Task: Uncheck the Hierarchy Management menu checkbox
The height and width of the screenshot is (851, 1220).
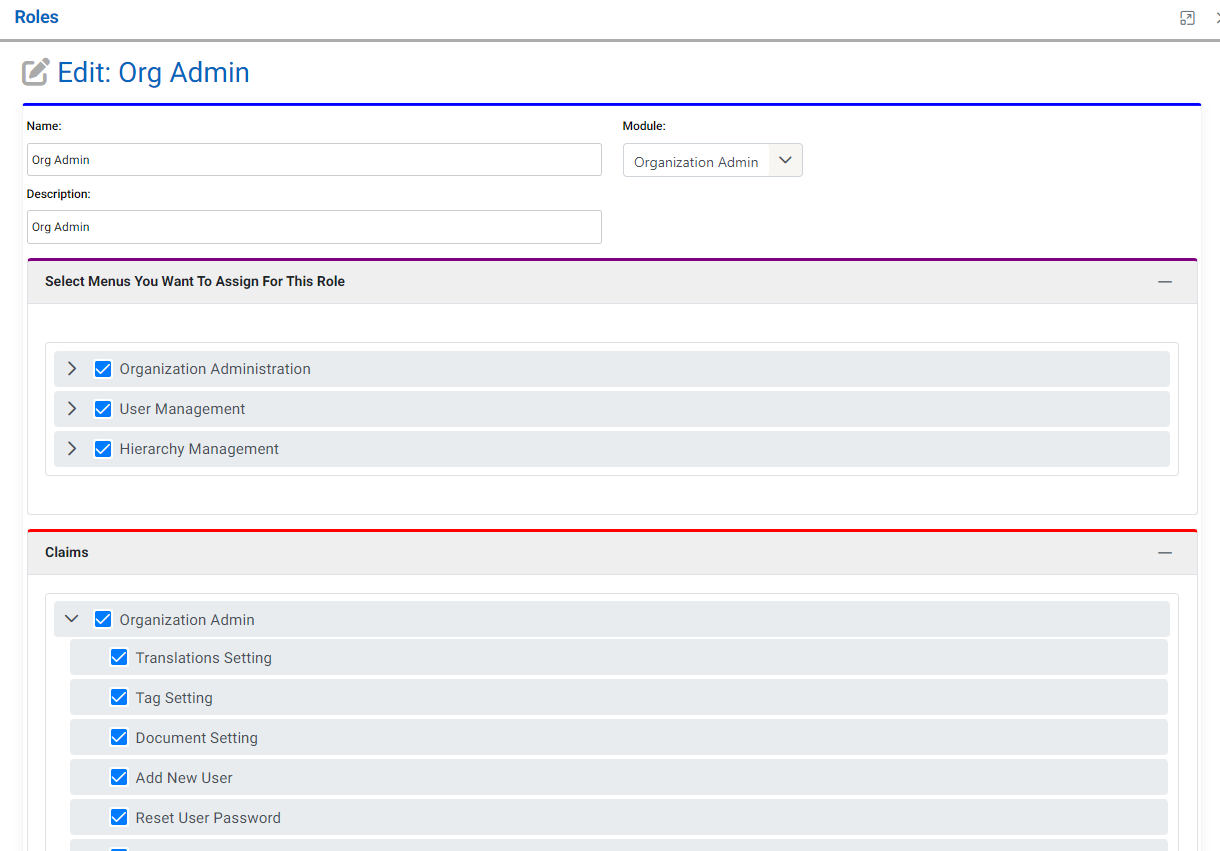Action: coord(102,449)
